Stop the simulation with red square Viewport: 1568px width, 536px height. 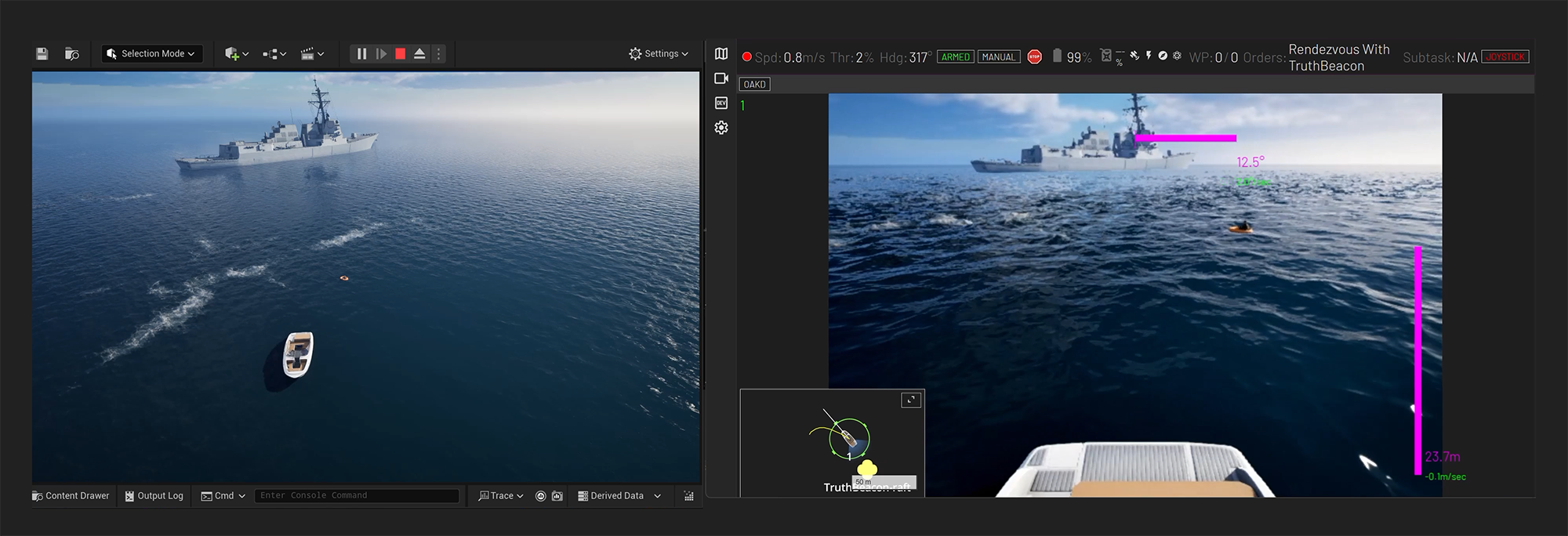point(401,54)
